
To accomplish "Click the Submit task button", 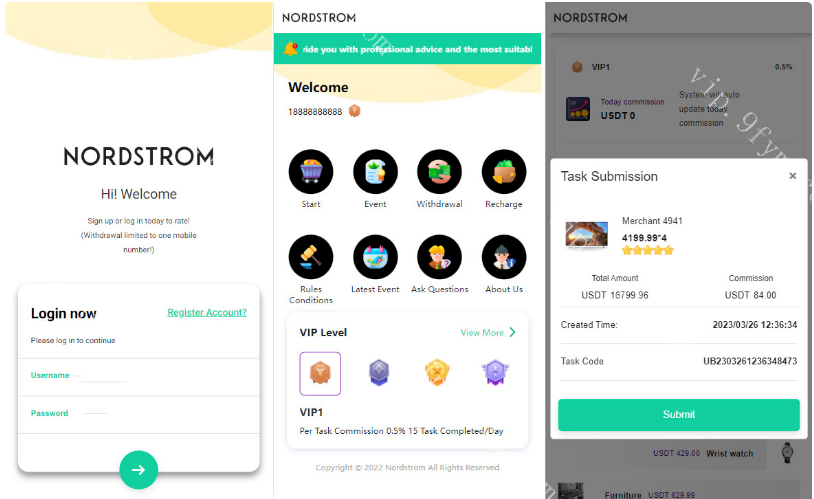I will 679,414.
